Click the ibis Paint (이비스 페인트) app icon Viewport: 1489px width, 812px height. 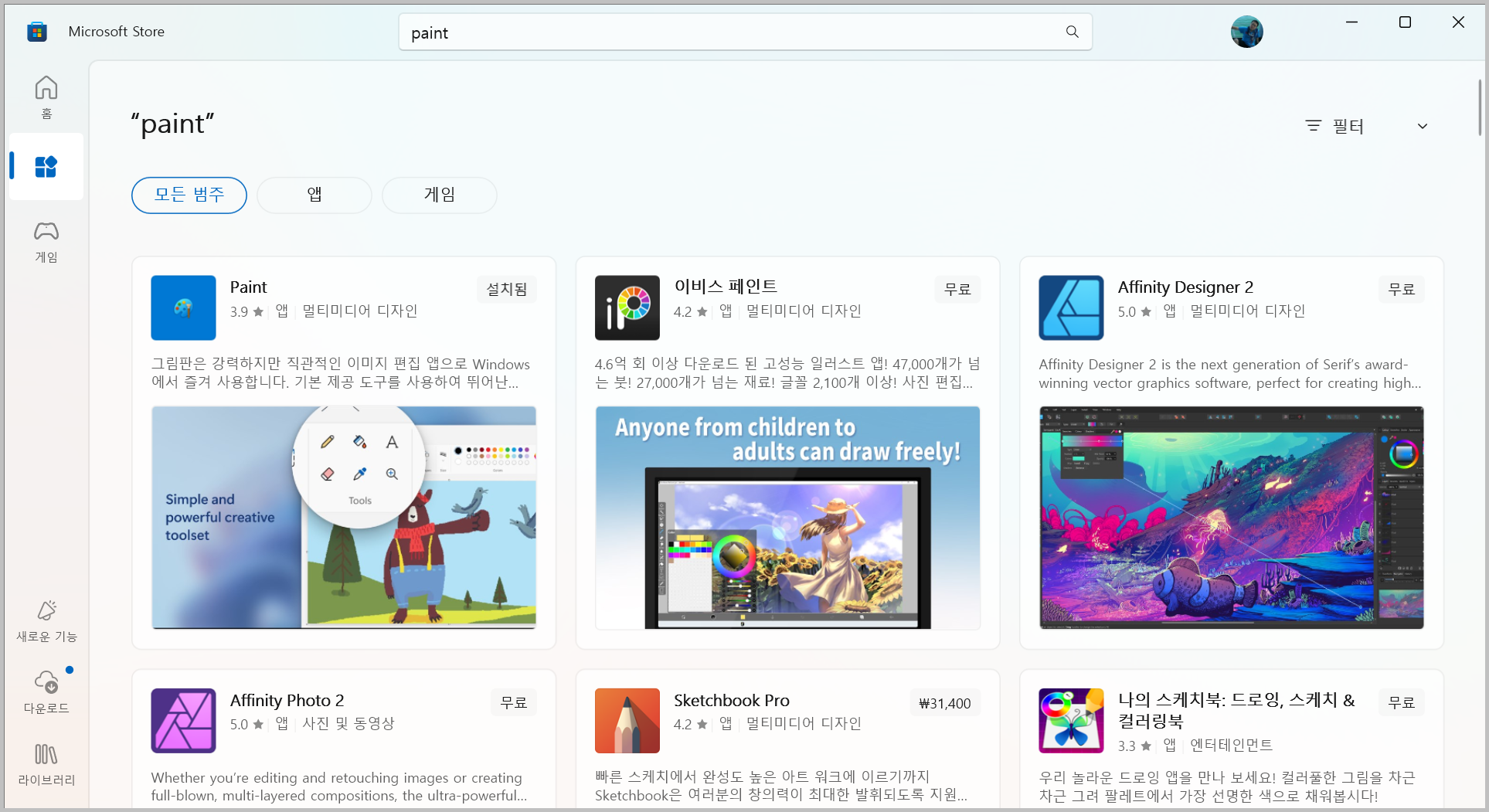point(627,307)
